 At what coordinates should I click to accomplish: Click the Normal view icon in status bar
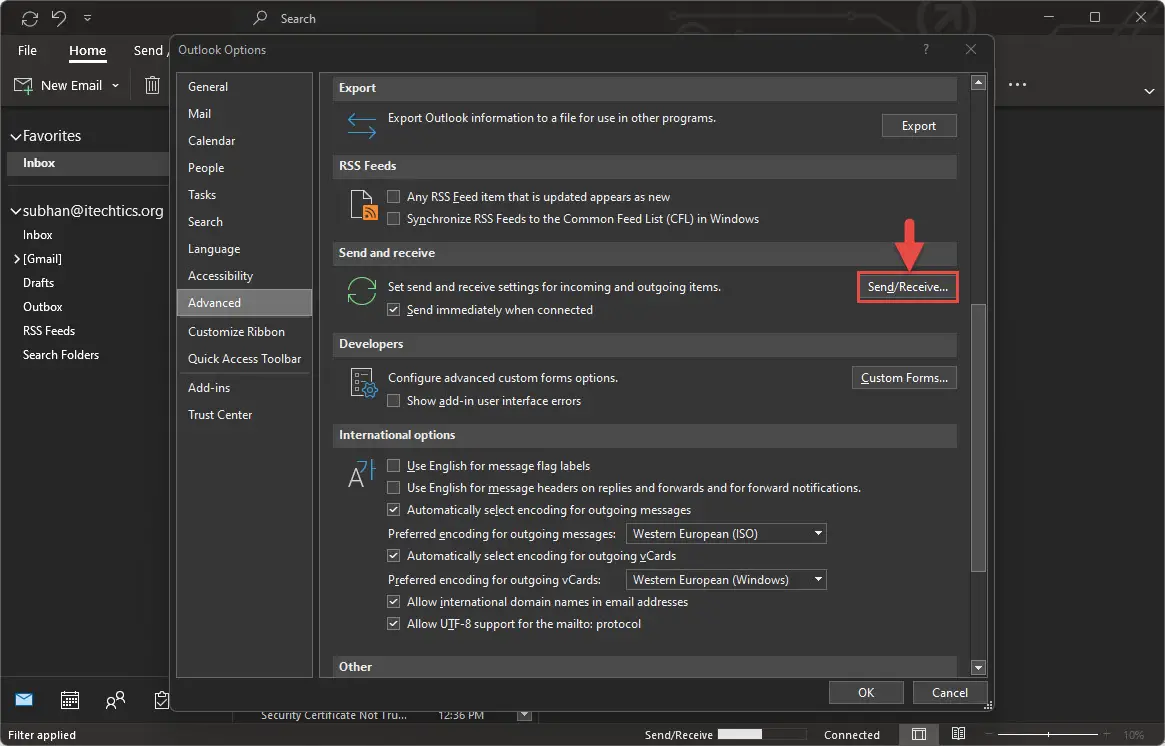tap(919, 734)
